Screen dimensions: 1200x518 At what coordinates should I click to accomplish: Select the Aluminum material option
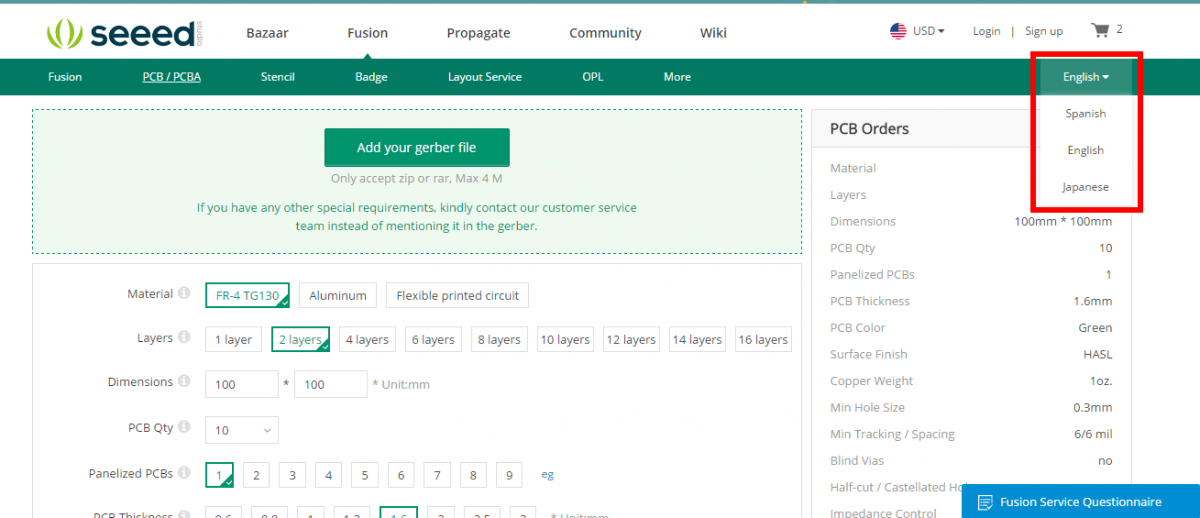coord(338,295)
